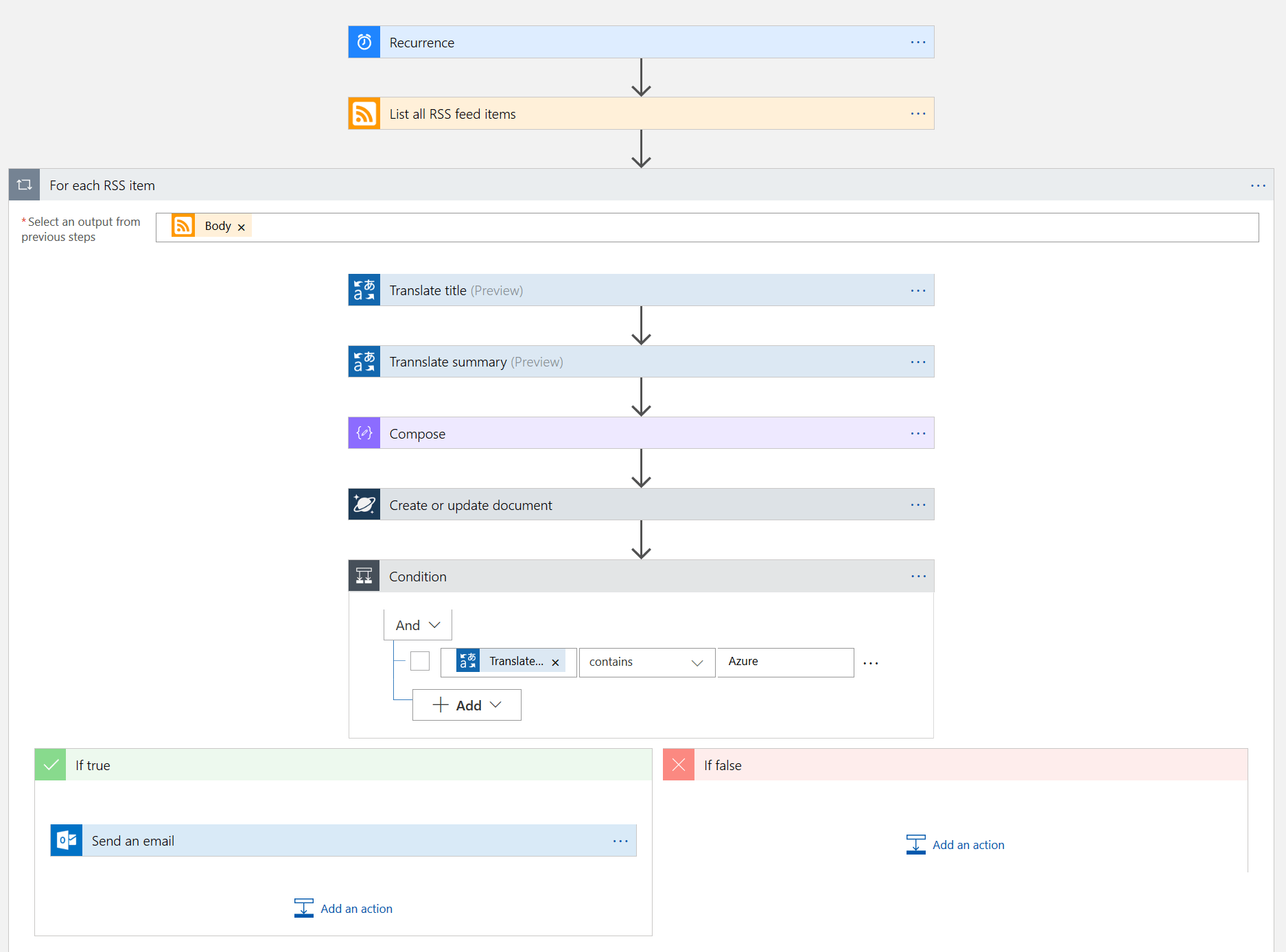
Task: Click the Translate title translator icon
Action: point(364,290)
